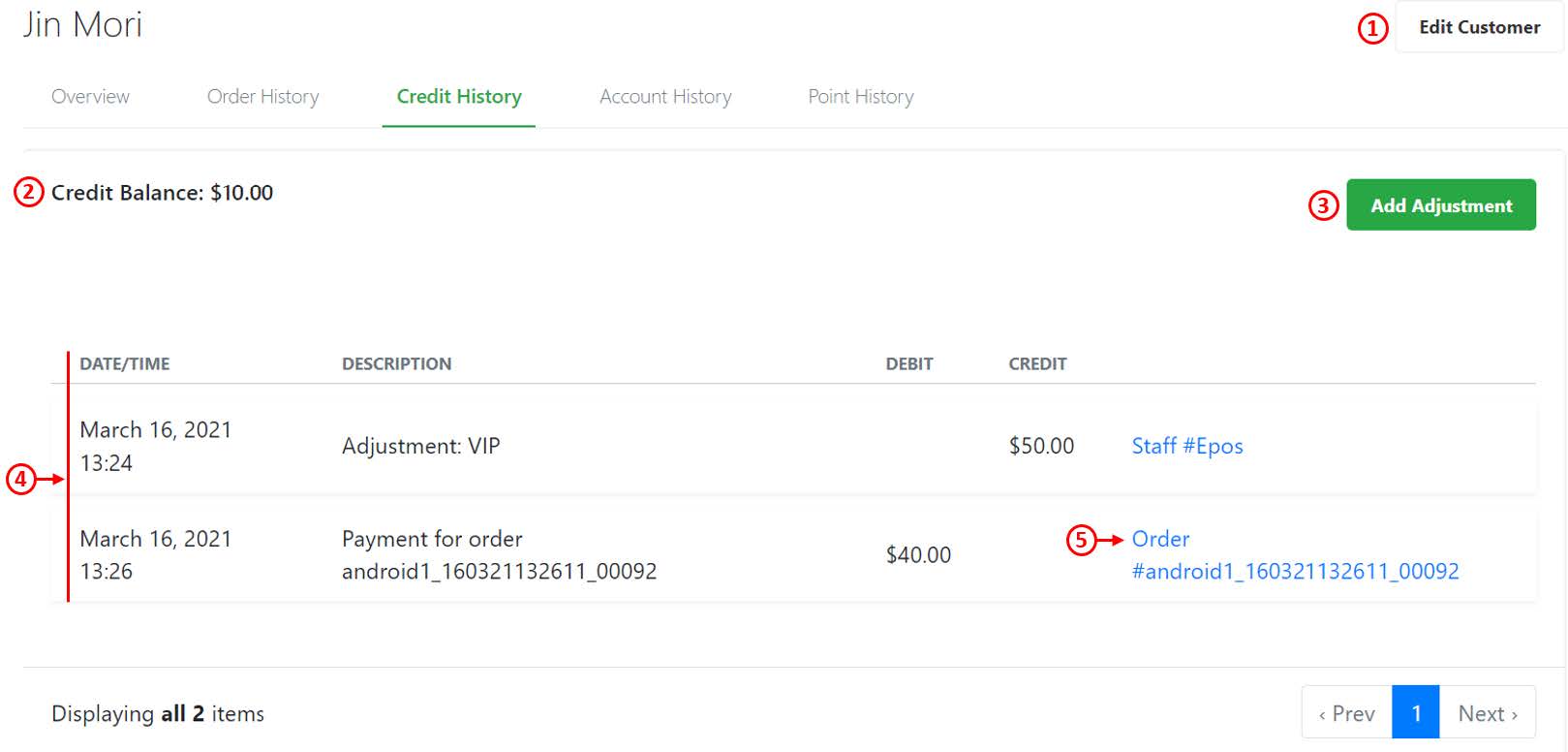Click the red circled number 2 marker
The image size is (1568, 752).
(x=28, y=192)
